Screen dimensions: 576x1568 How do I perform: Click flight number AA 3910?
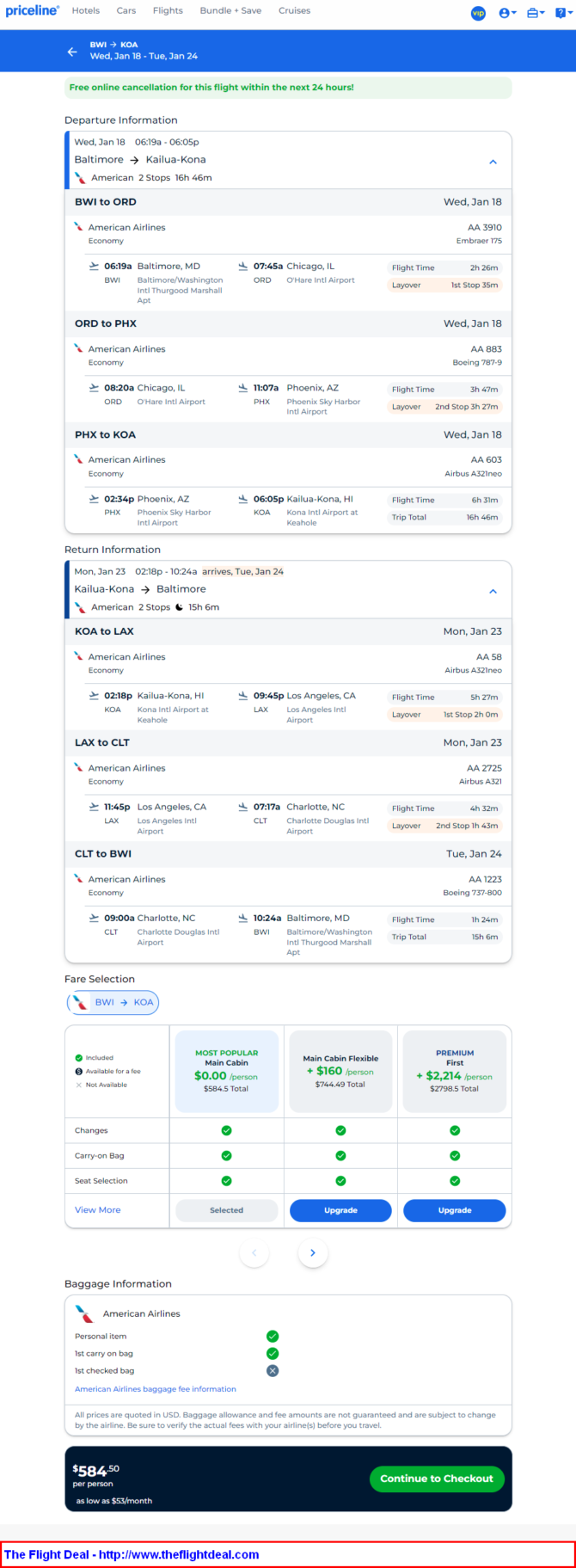pos(485,228)
